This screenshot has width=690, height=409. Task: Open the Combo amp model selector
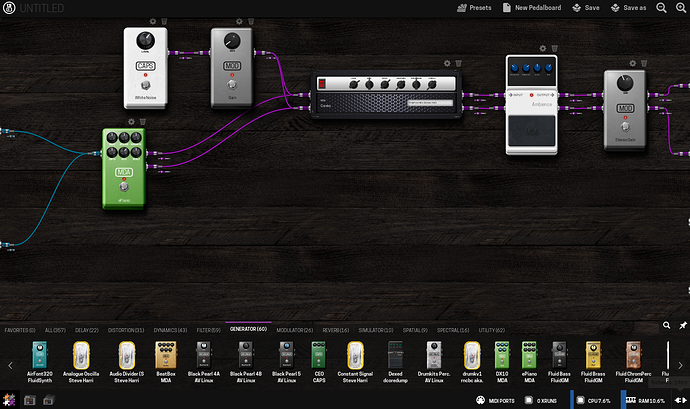(430, 103)
